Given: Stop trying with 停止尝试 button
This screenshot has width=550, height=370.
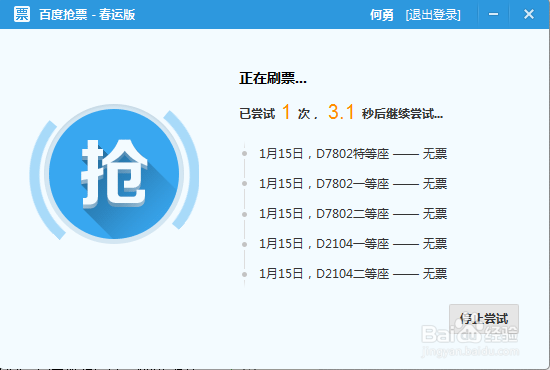Looking at the screenshot, I should [x=484, y=318].
